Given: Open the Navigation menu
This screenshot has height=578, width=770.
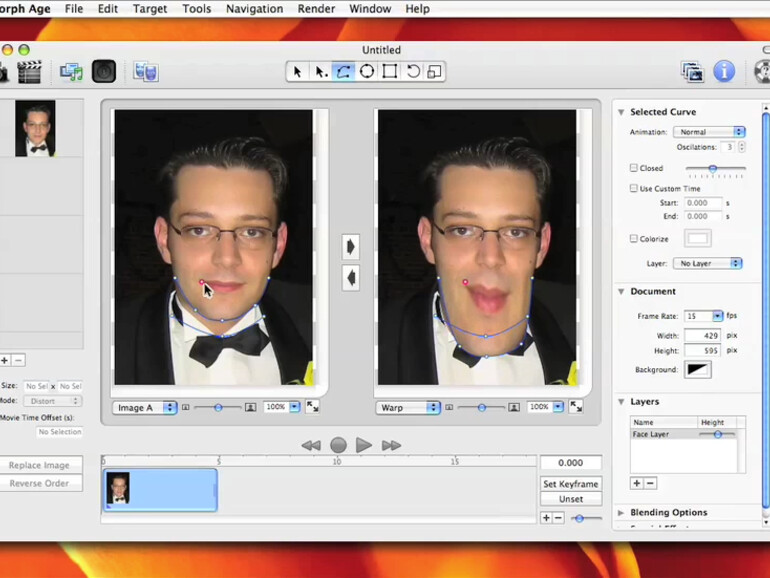Looking at the screenshot, I should (x=254, y=9).
